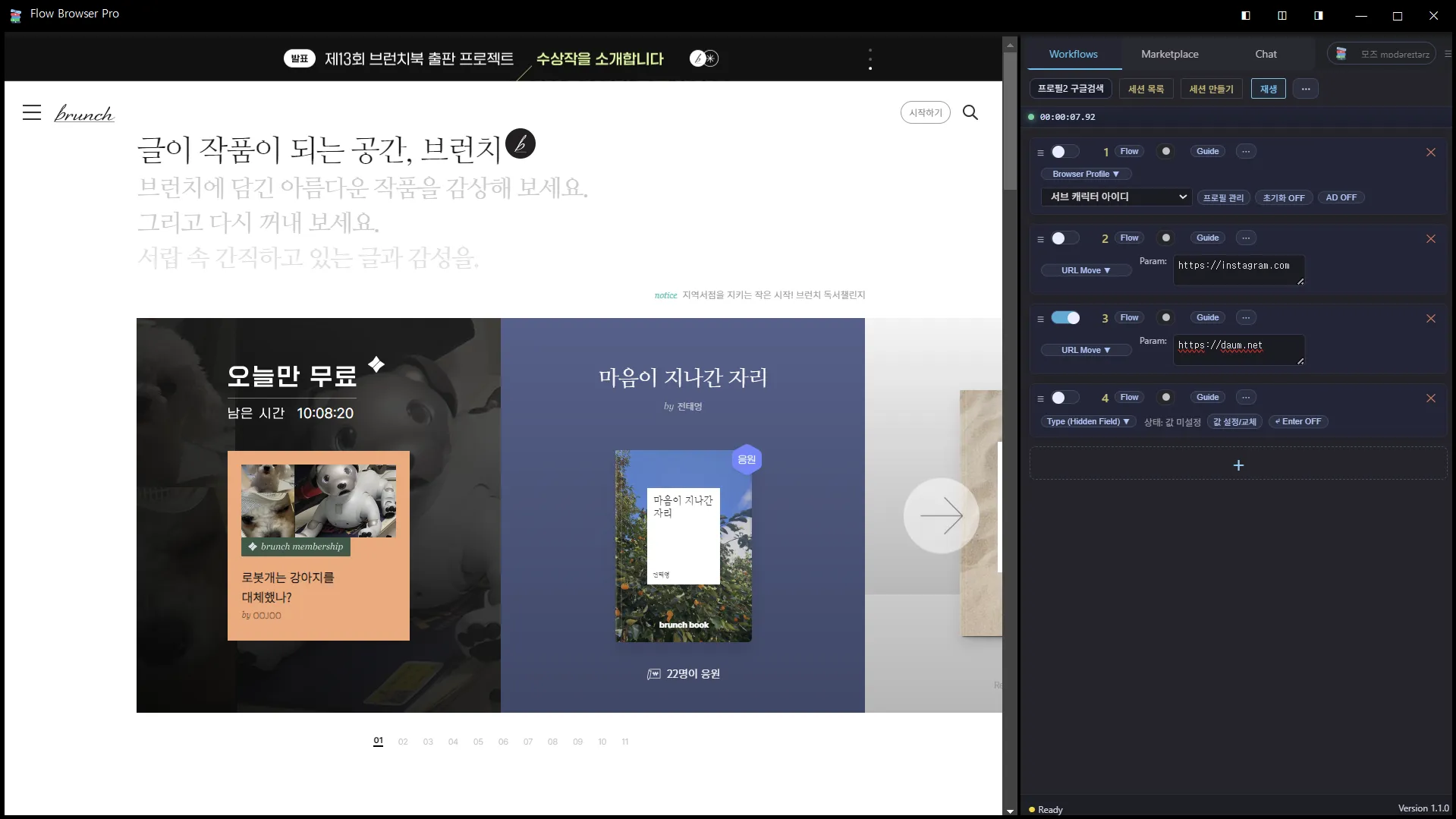The width and height of the screenshot is (1456, 819).
Task: Open the URL Move dropdown in step 2
Action: (1086, 270)
